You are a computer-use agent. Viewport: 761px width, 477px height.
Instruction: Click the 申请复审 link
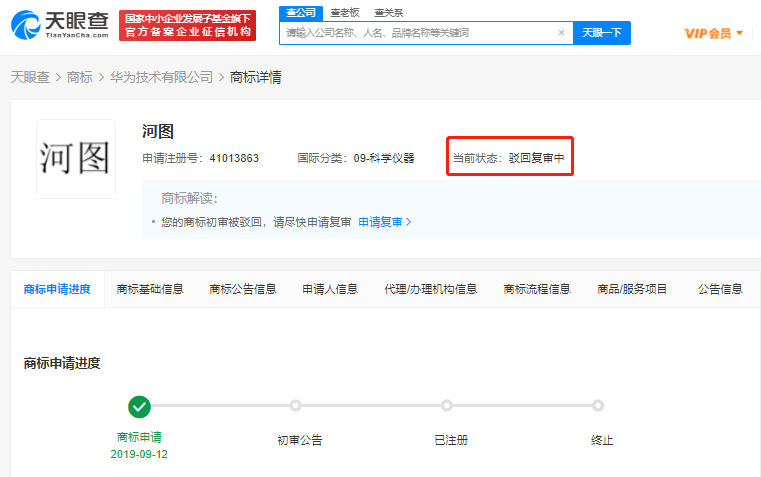click(384, 222)
